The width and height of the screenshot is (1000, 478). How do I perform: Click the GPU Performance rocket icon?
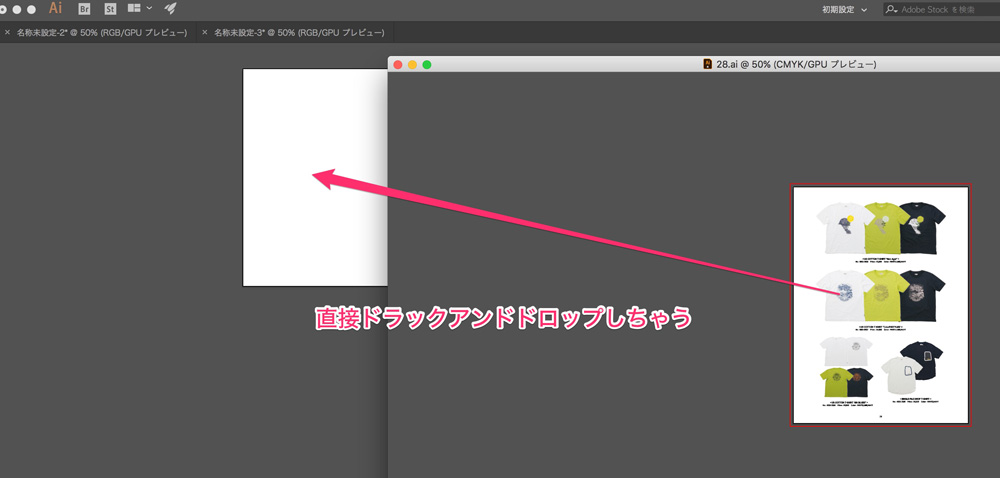[x=171, y=8]
